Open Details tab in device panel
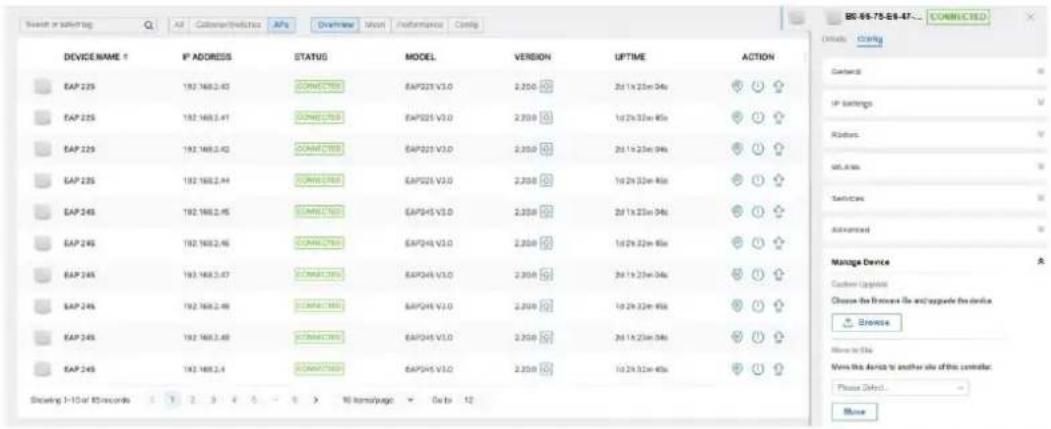This screenshot has height=429, width=1051. 835,41
